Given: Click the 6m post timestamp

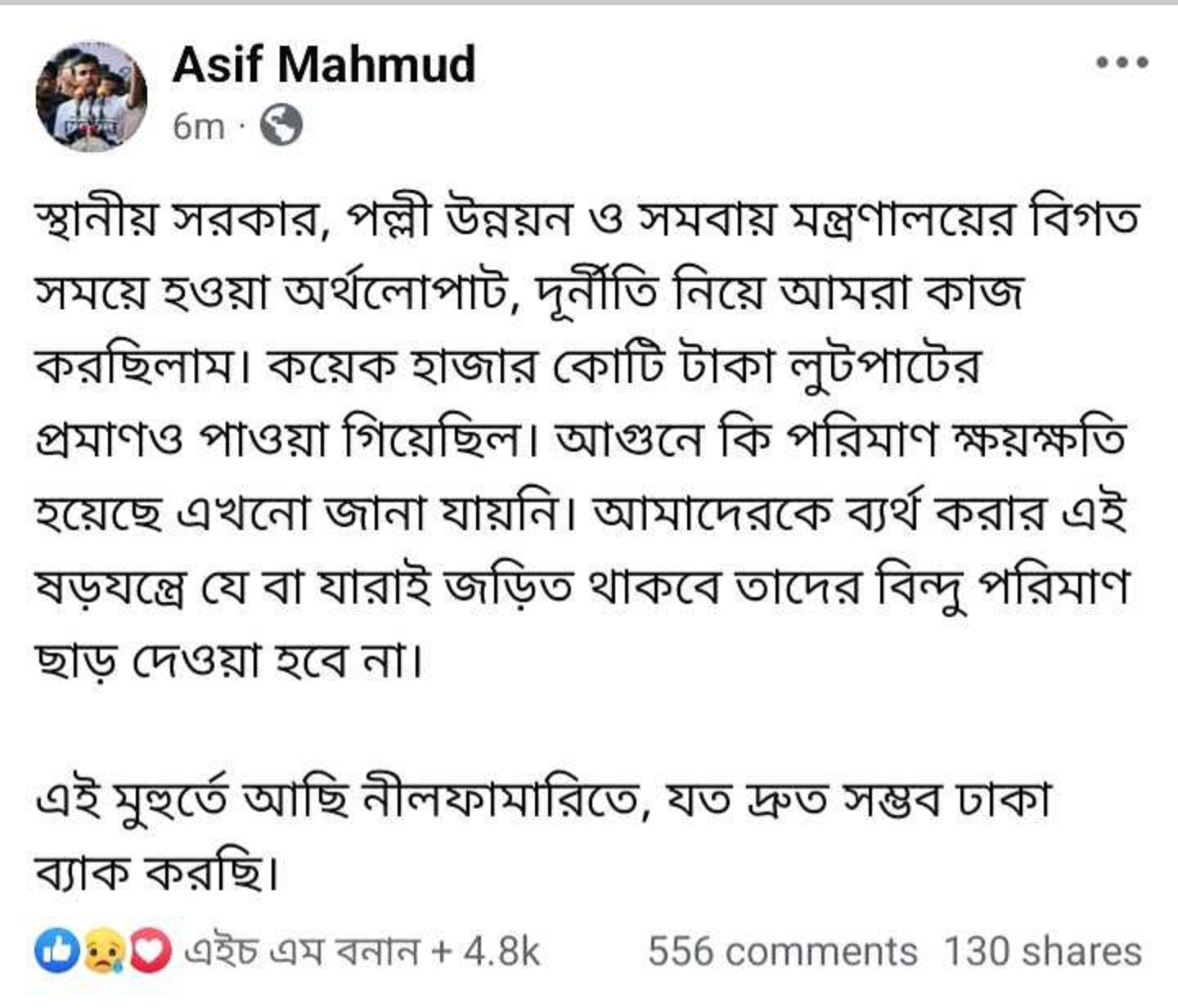Looking at the screenshot, I should pyautogui.click(x=198, y=127).
